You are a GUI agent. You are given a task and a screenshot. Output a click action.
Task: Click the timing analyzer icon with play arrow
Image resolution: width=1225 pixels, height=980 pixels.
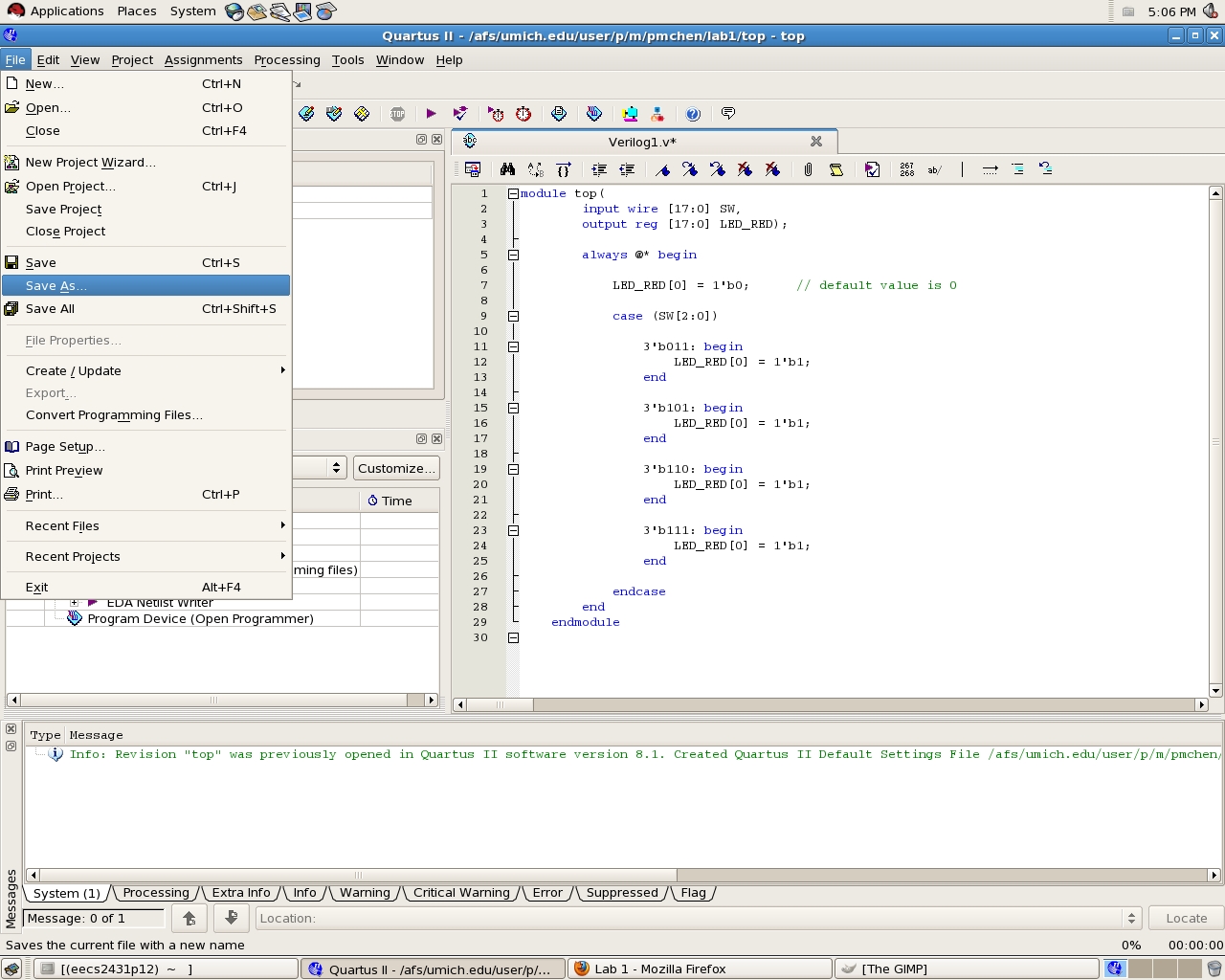(x=496, y=114)
